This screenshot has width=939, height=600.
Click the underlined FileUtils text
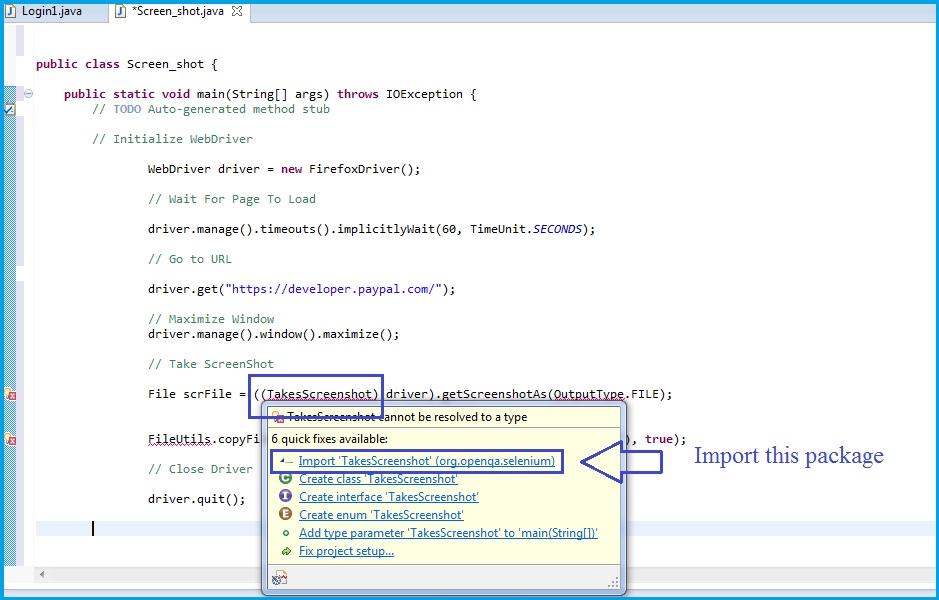click(x=179, y=439)
